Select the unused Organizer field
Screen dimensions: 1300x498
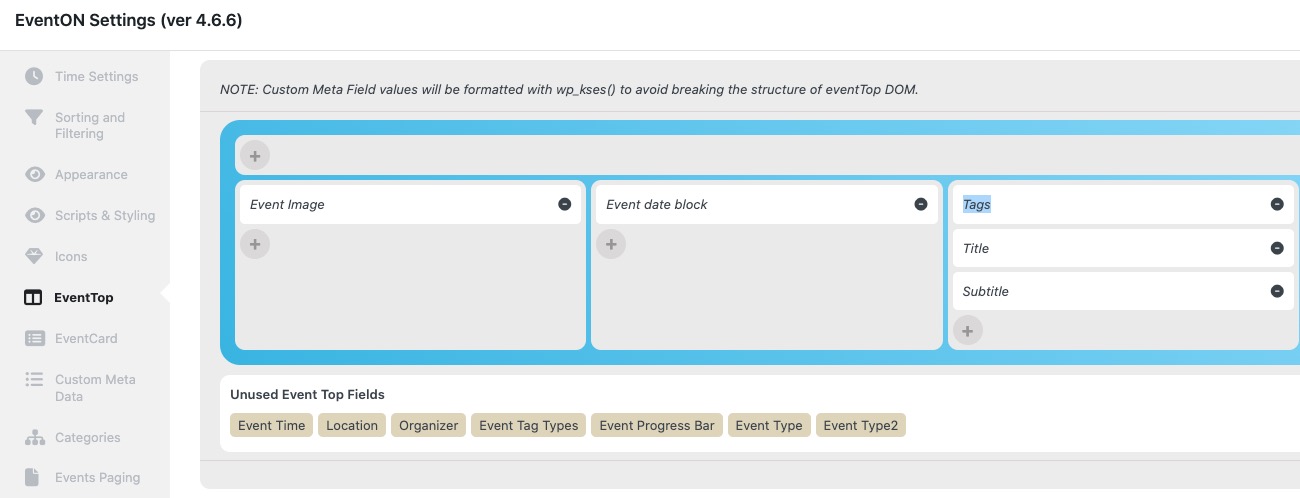pyautogui.click(x=429, y=425)
